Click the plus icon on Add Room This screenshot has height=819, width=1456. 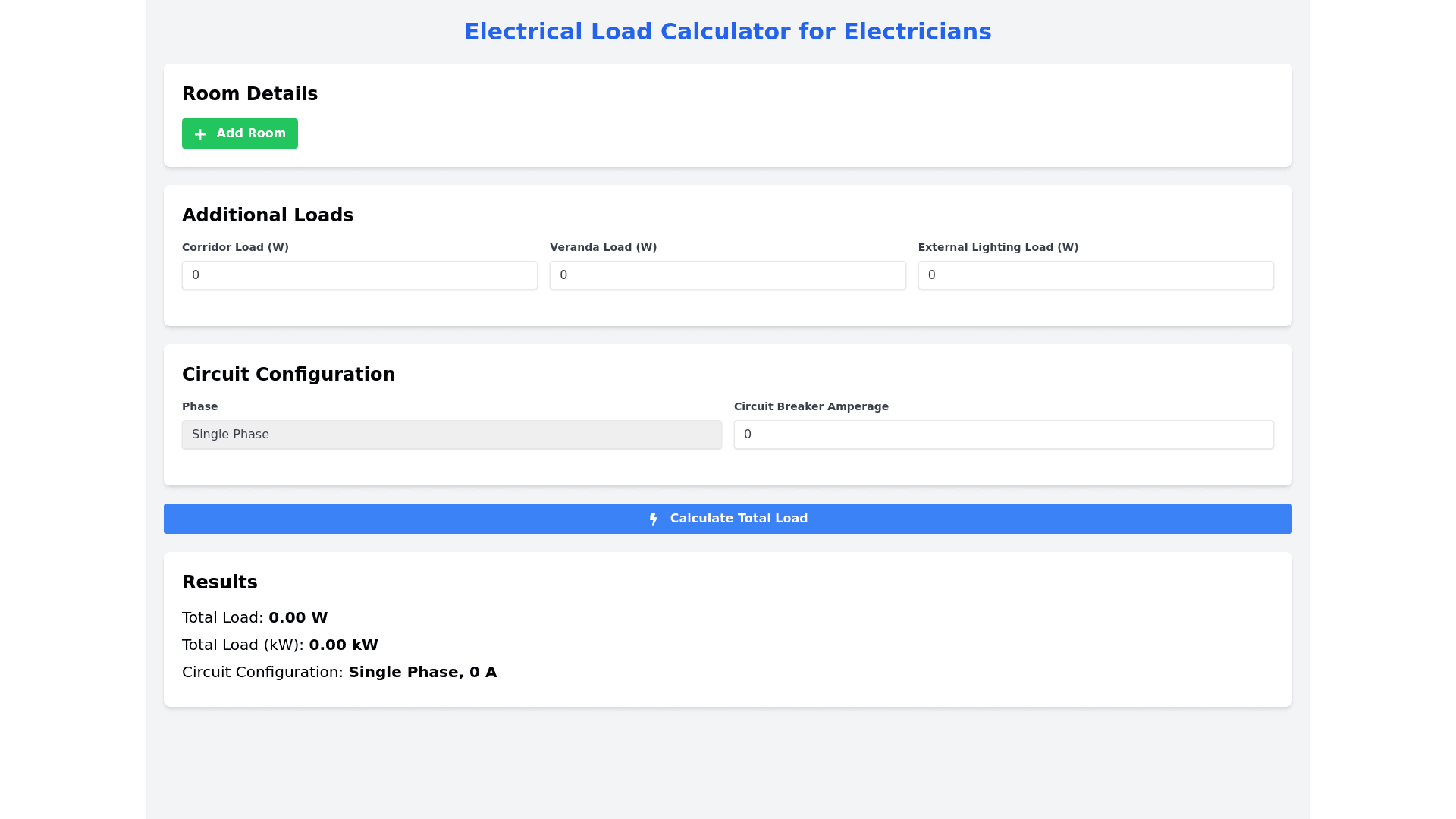click(x=200, y=134)
